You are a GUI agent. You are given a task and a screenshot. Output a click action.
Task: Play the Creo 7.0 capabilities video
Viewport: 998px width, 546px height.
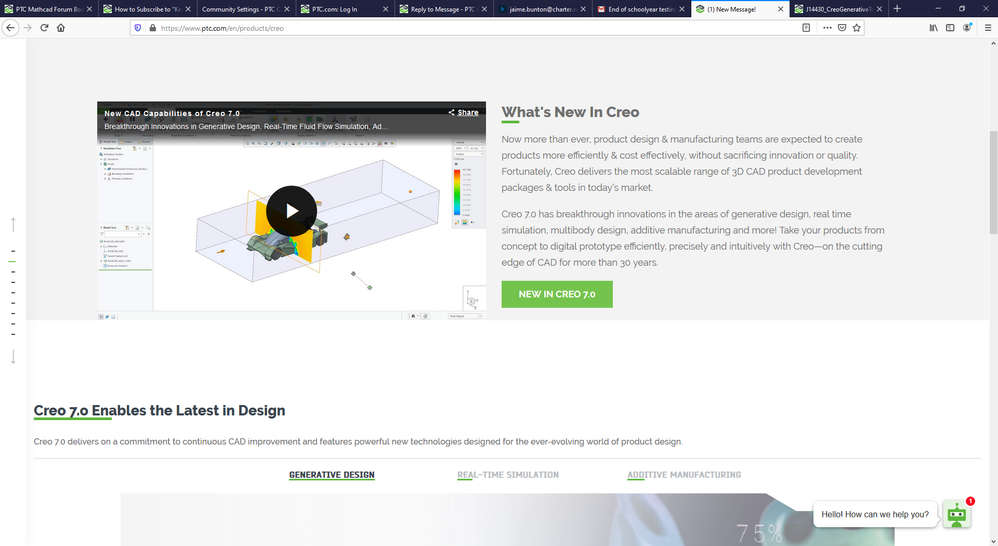click(x=292, y=211)
